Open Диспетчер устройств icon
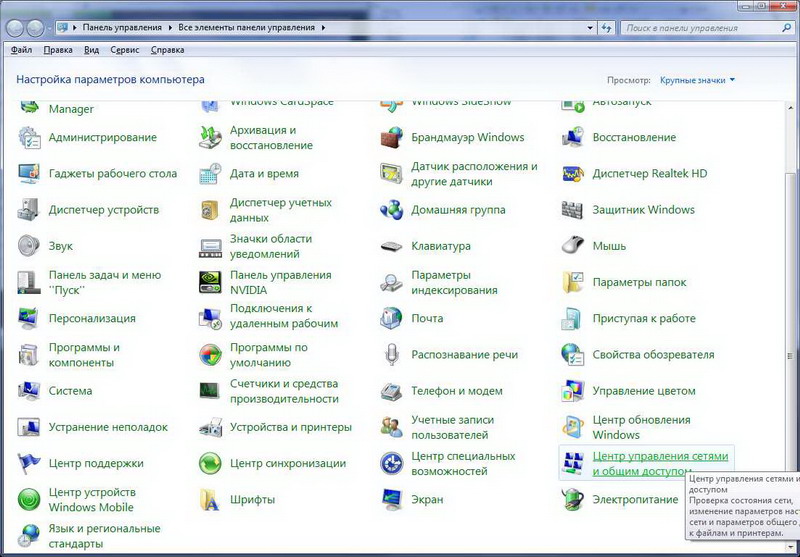The image size is (800, 557). (29, 210)
